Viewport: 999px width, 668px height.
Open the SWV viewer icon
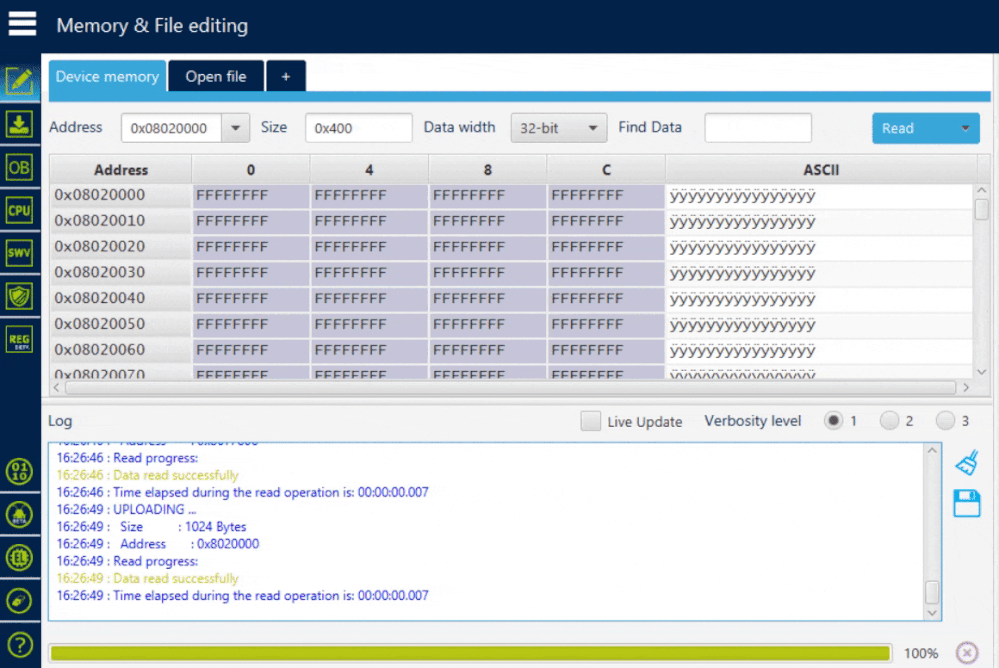pos(19,253)
